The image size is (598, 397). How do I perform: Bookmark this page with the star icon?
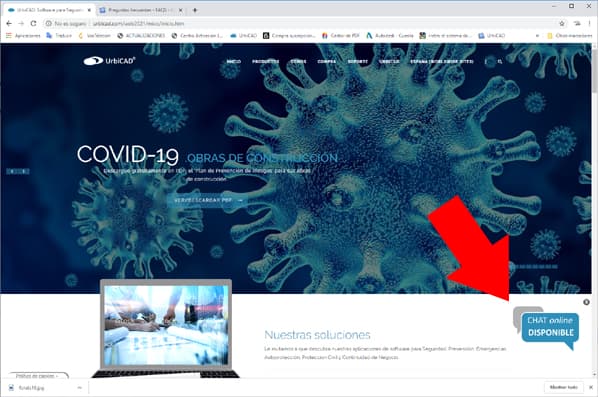pos(562,24)
